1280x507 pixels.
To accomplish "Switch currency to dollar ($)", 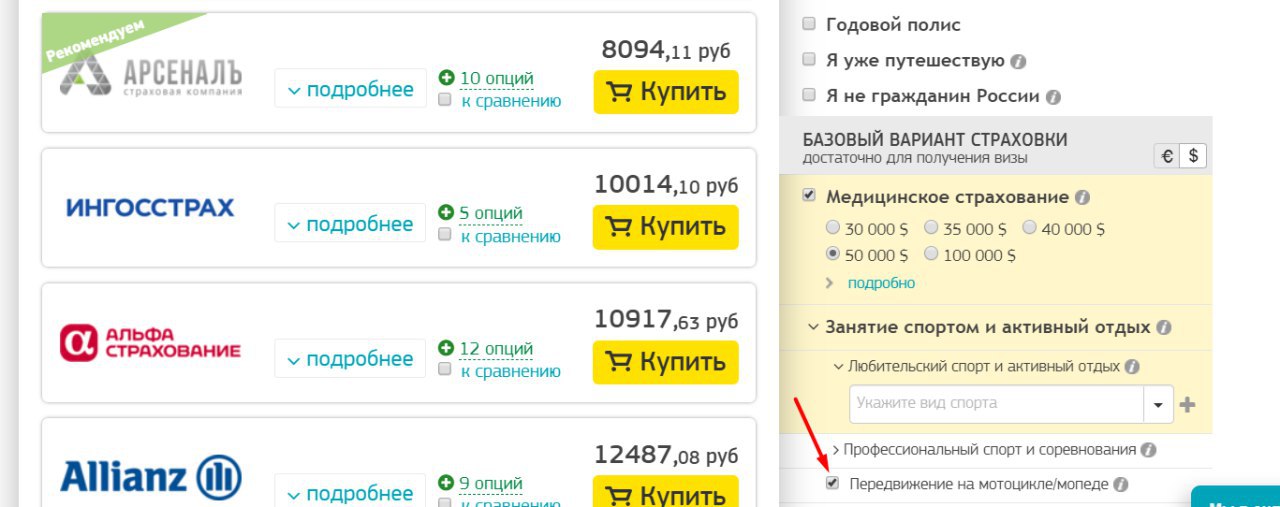I will (x=1193, y=157).
